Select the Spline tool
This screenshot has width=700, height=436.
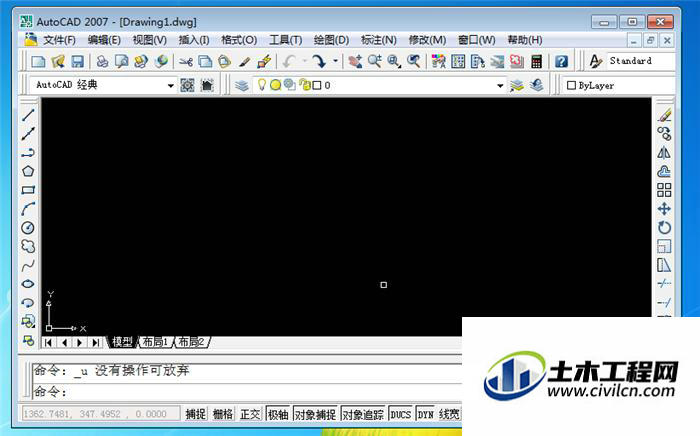28,266
